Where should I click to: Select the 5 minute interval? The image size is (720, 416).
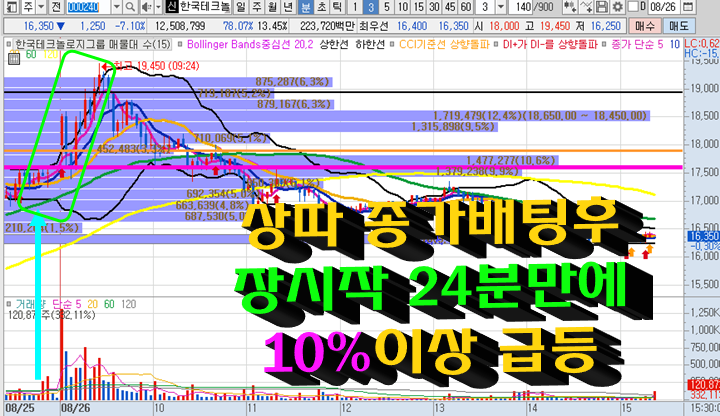pyautogui.click(x=387, y=7)
